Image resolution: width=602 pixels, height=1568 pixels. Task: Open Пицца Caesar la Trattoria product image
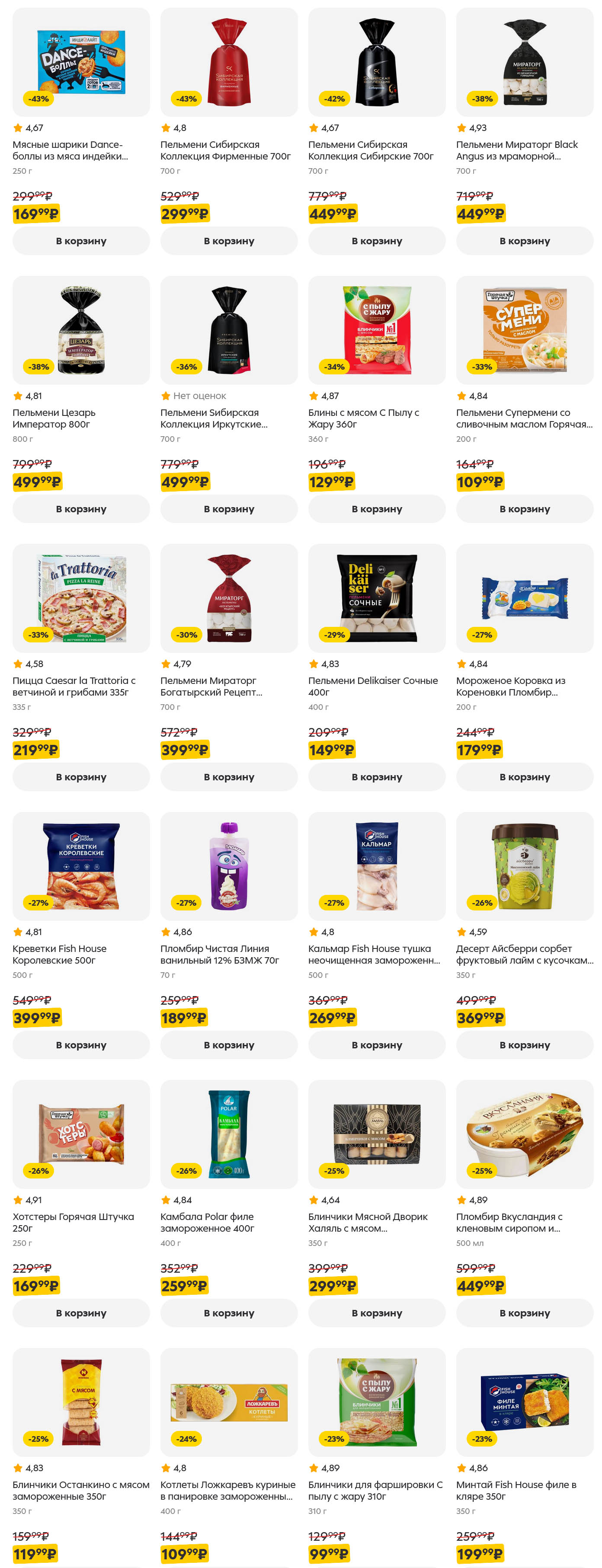pos(81,598)
